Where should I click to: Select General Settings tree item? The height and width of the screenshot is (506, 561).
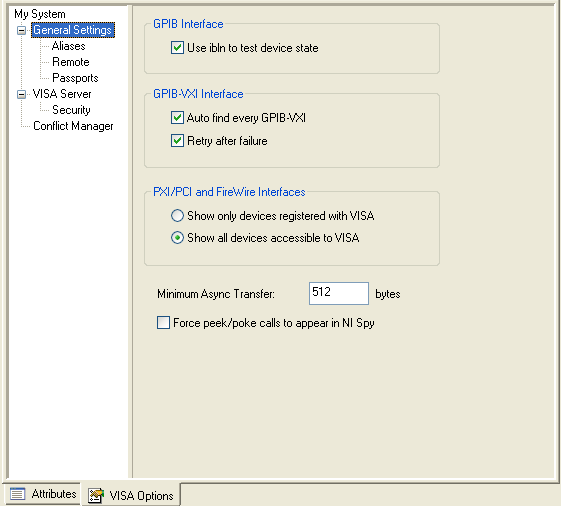(x=73, y=30)
